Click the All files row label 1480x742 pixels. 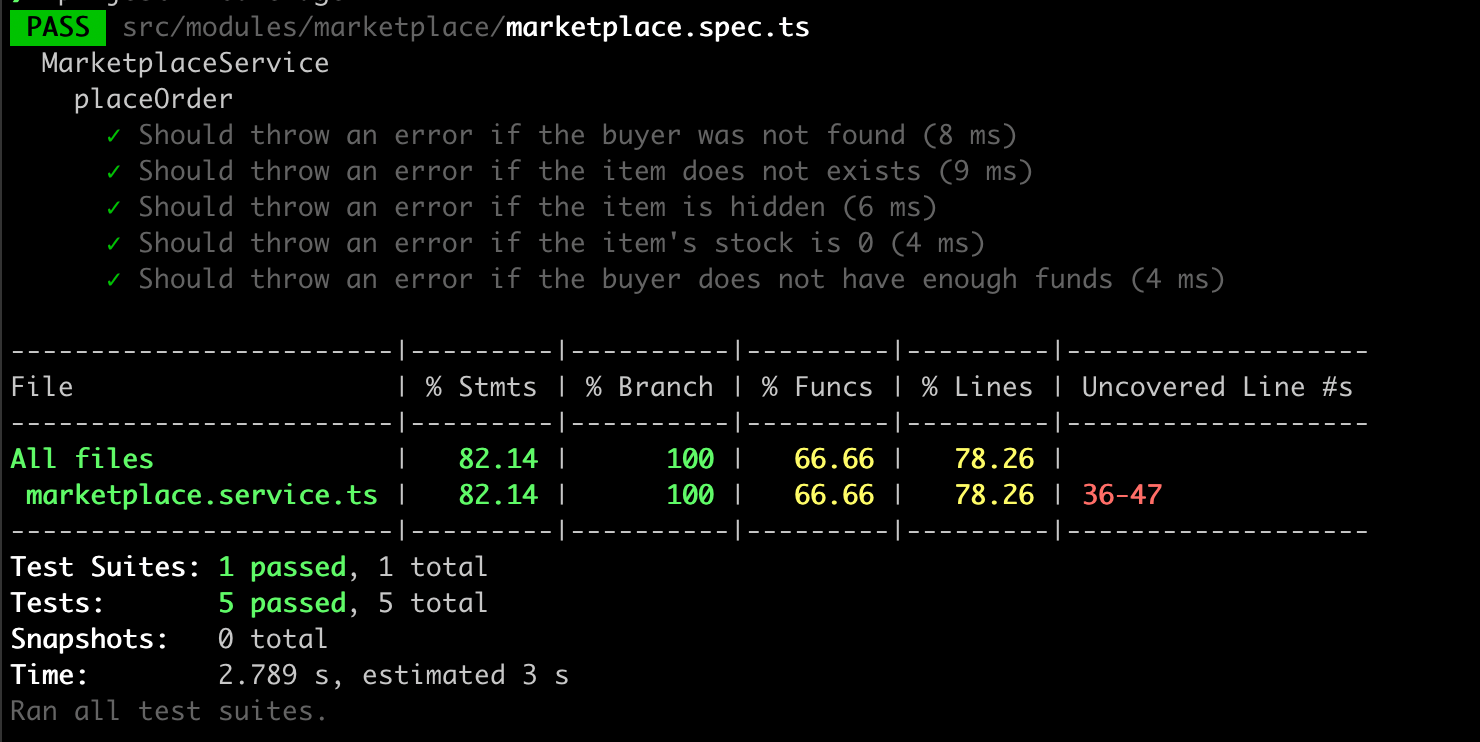(82, 459)
